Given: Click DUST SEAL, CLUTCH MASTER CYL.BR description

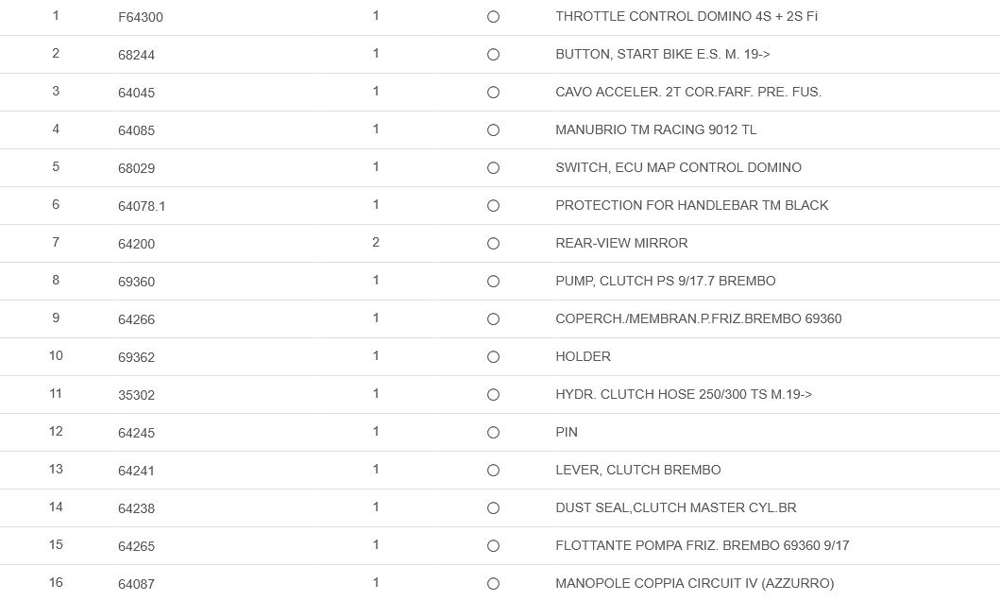Looking at the screenshot, I should (675, 508).
